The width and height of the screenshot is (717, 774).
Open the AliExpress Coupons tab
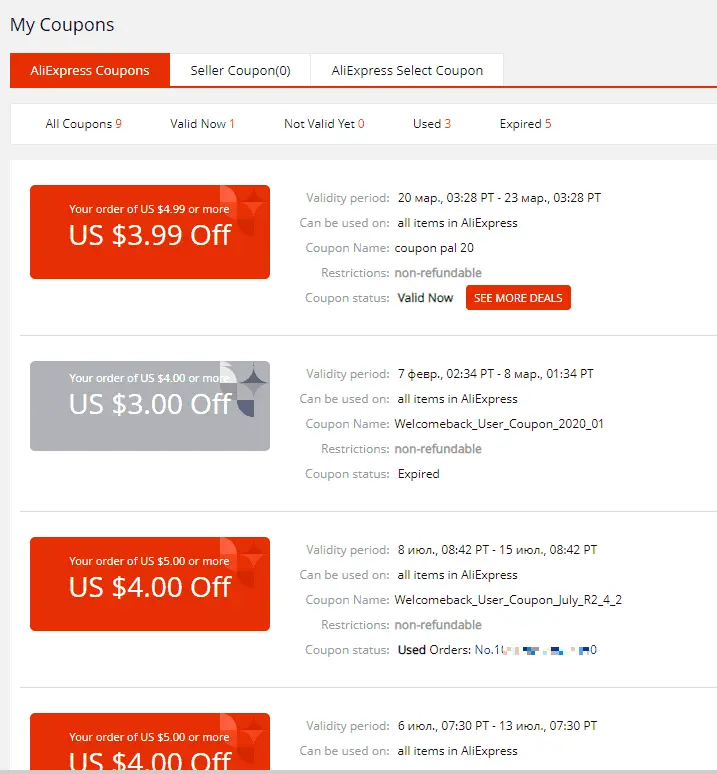[90, 70]
